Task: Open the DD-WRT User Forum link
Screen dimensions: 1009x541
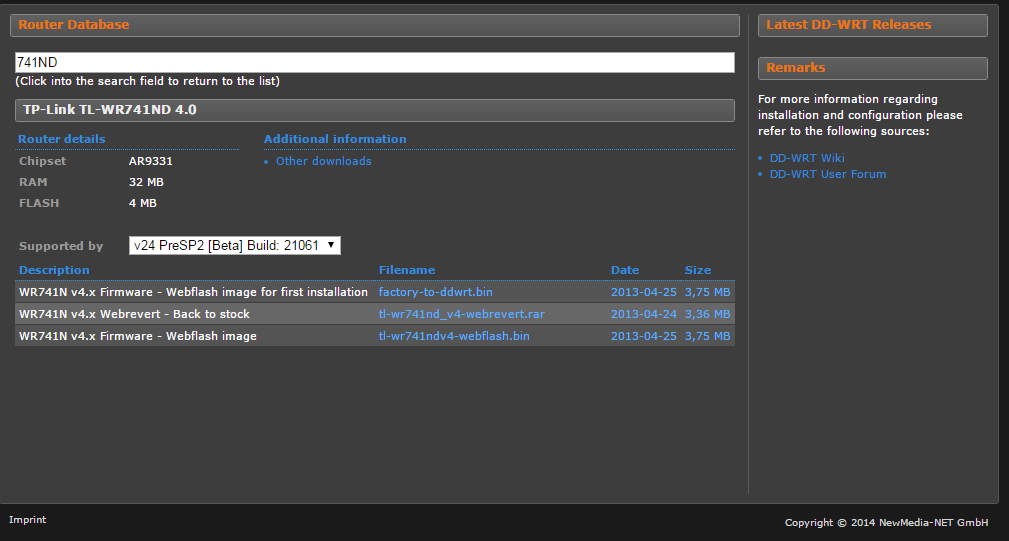Action: pyautogui.click(x=828, y=174)
